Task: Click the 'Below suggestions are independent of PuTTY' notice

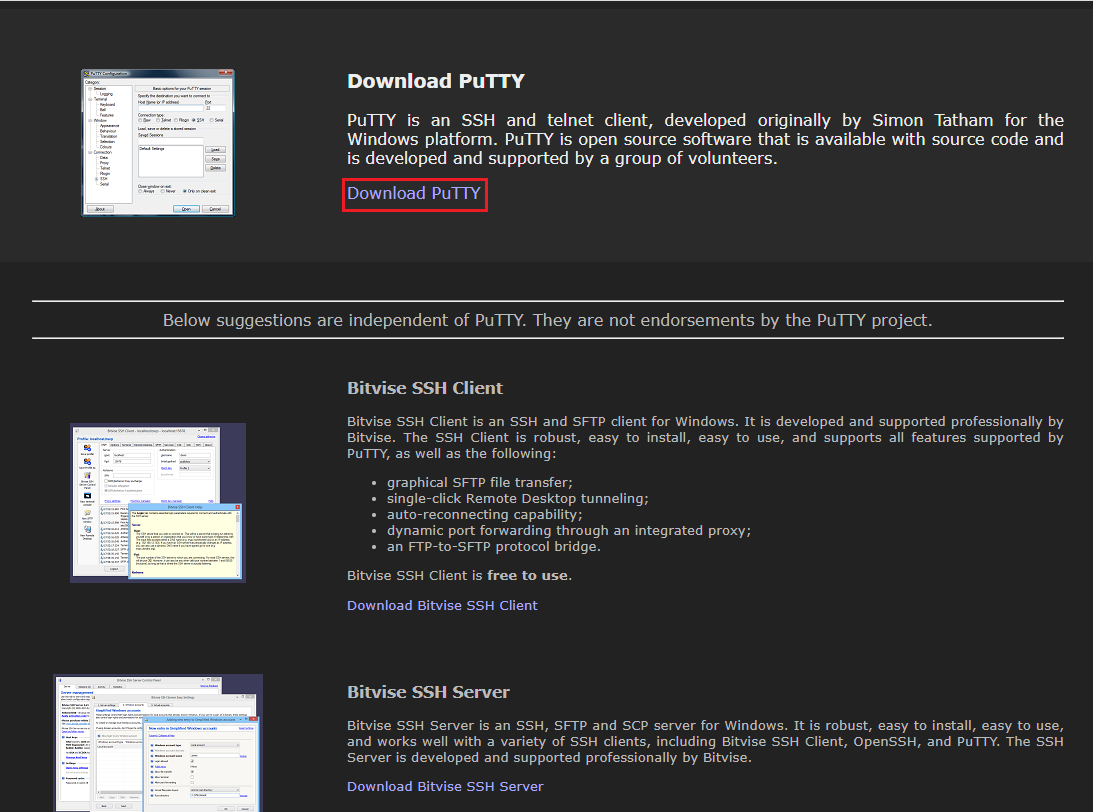Action: 547,321
